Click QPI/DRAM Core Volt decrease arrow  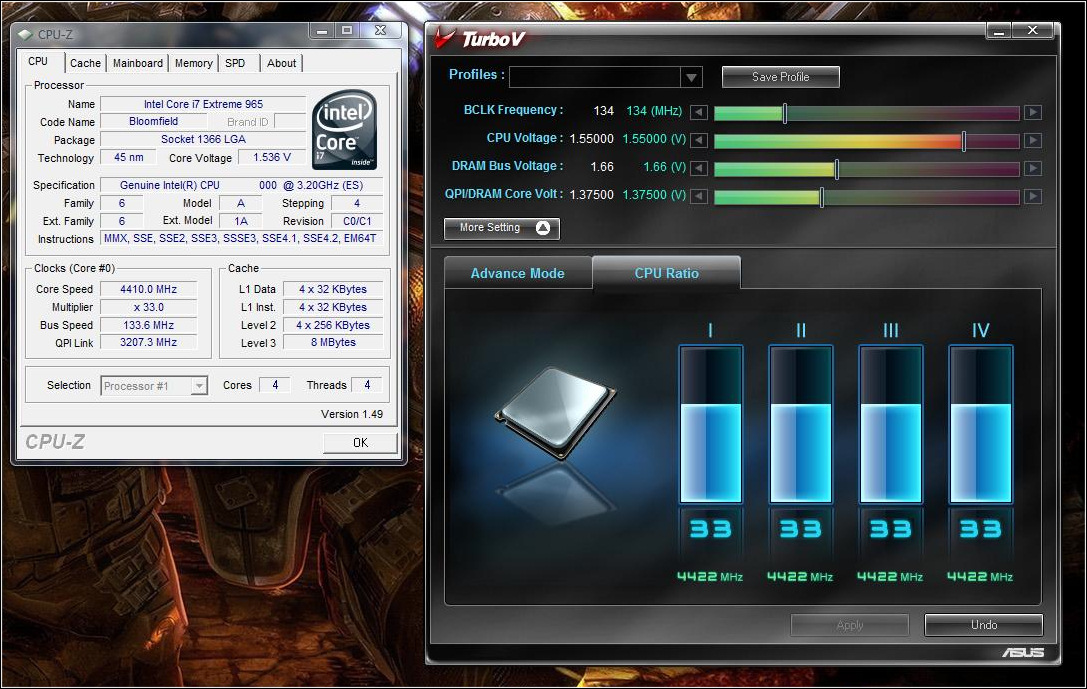click(x=700, y=197)
